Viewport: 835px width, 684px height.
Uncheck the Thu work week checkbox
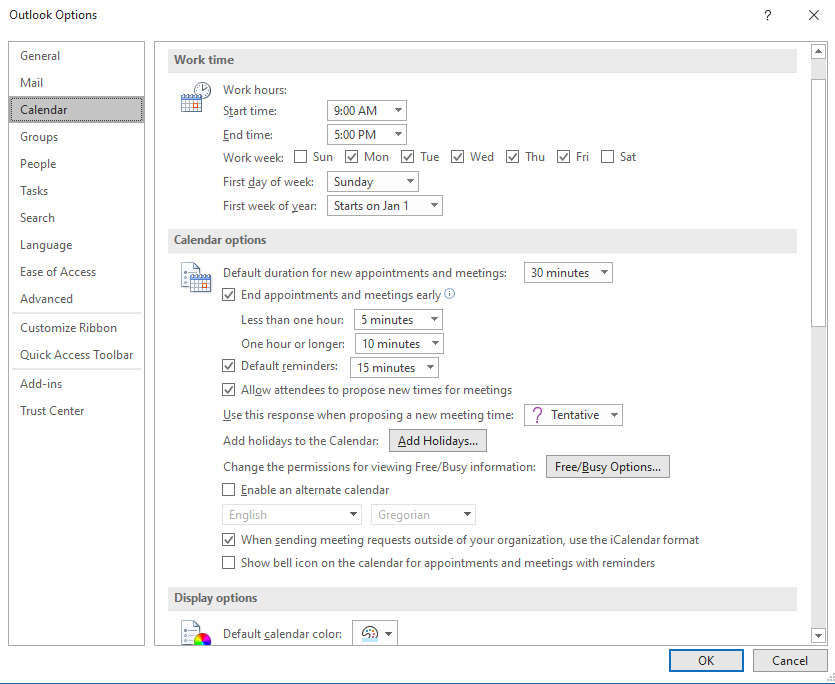click(512, 157)
